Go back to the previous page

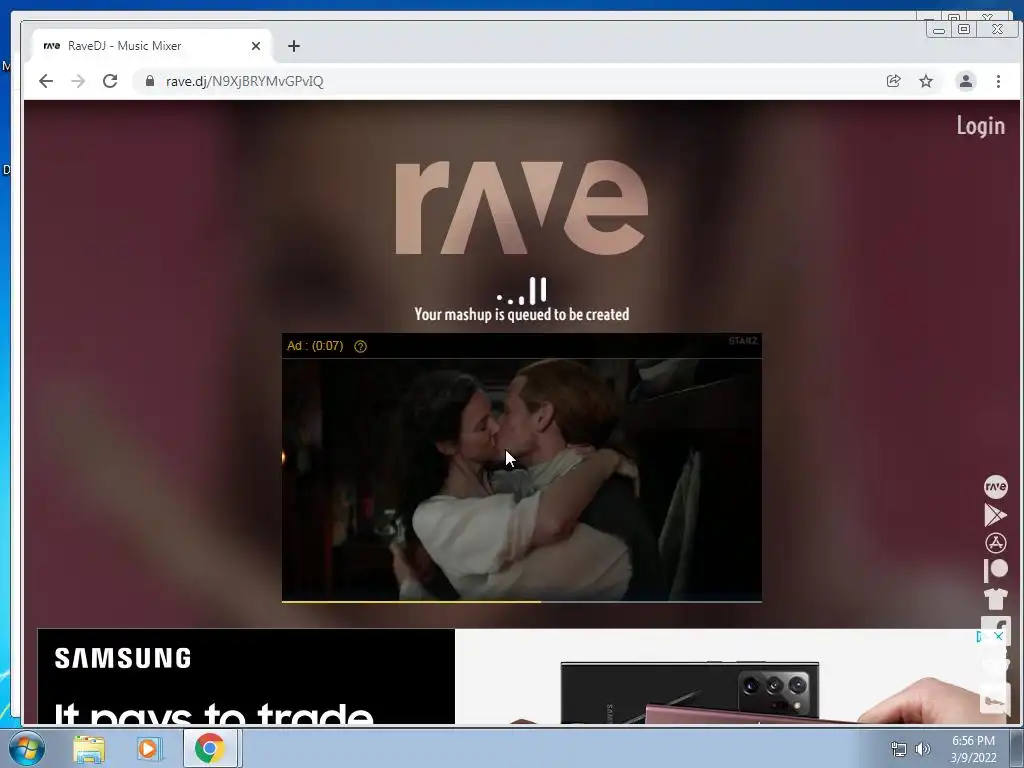tap(46, 81)
